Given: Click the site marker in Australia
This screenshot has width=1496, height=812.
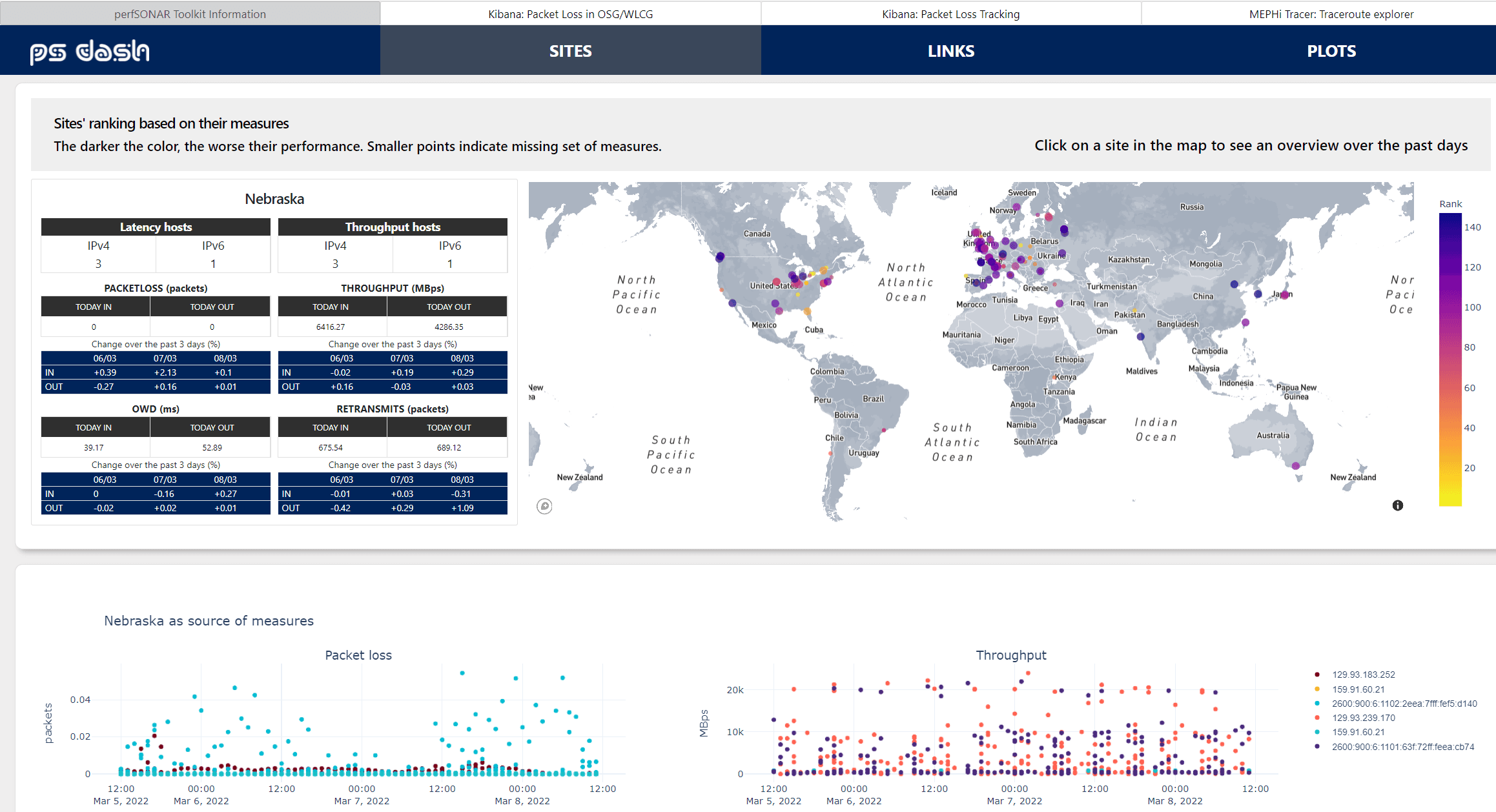Looking at the screenshot, I should (1295, 465).
